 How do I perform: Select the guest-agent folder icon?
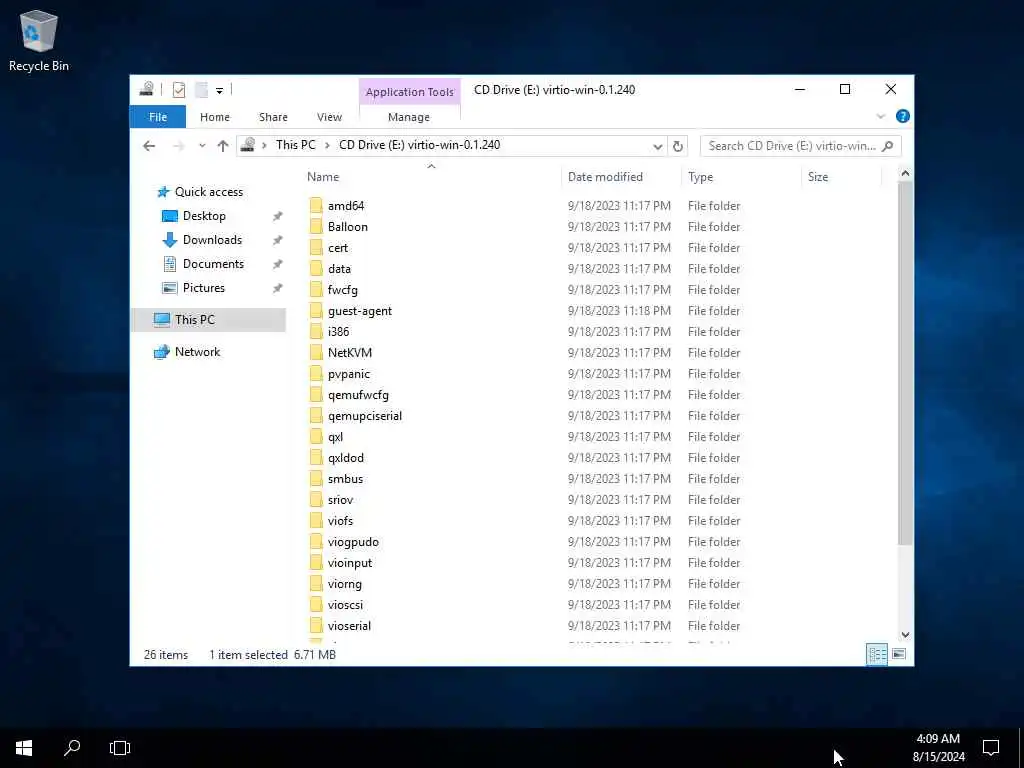coord(316,311)
